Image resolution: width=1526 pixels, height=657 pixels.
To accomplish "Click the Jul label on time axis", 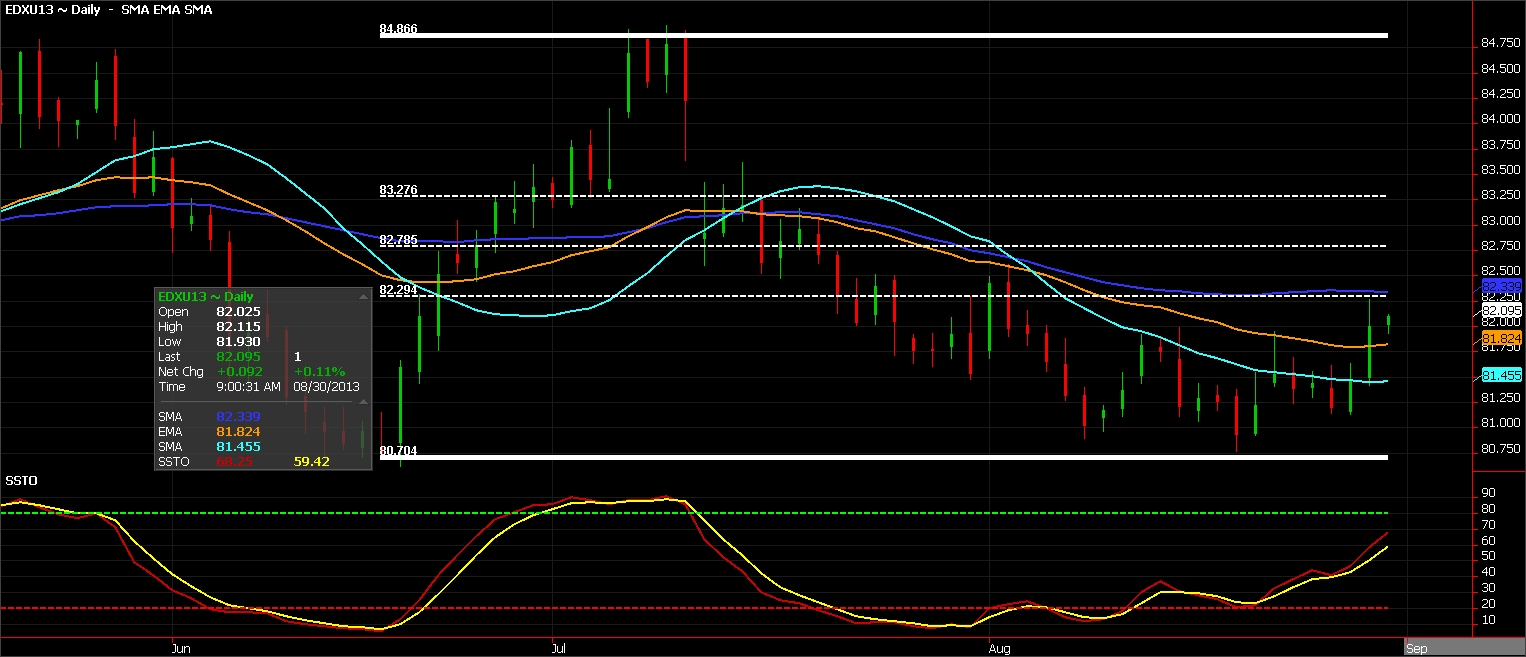I will (x=560, y=648).
